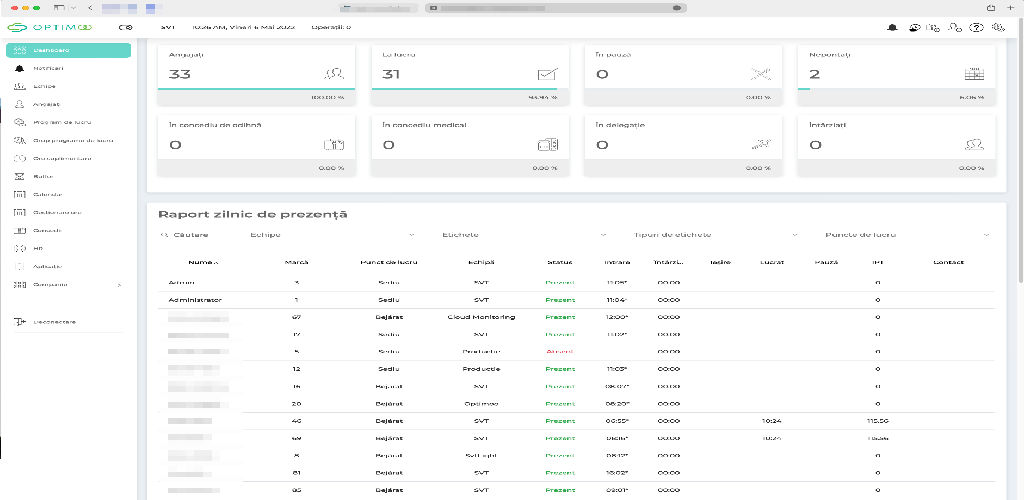Click the La lucru progress bar
The image size is (1024, 500).
click(464, 88)
